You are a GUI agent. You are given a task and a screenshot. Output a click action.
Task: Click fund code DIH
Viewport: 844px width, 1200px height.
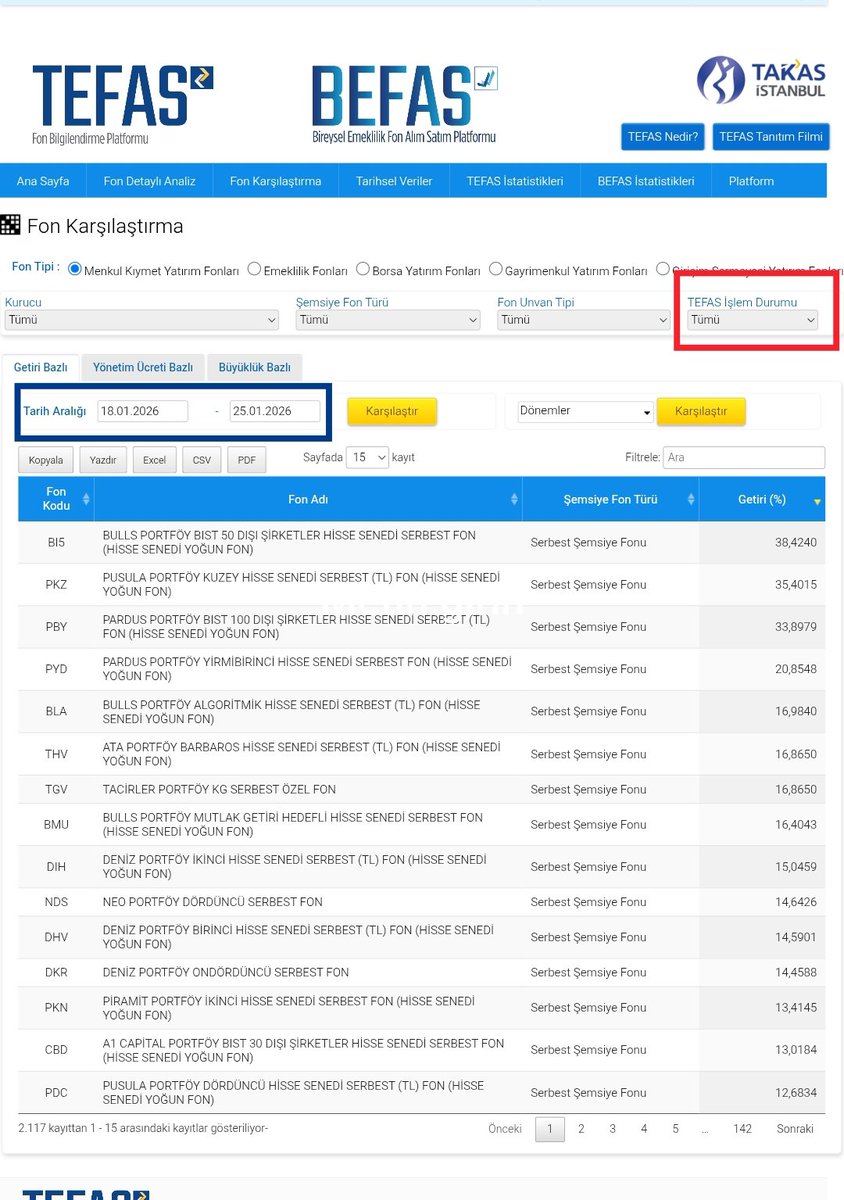pyautogui.click(x=56, y=867)
